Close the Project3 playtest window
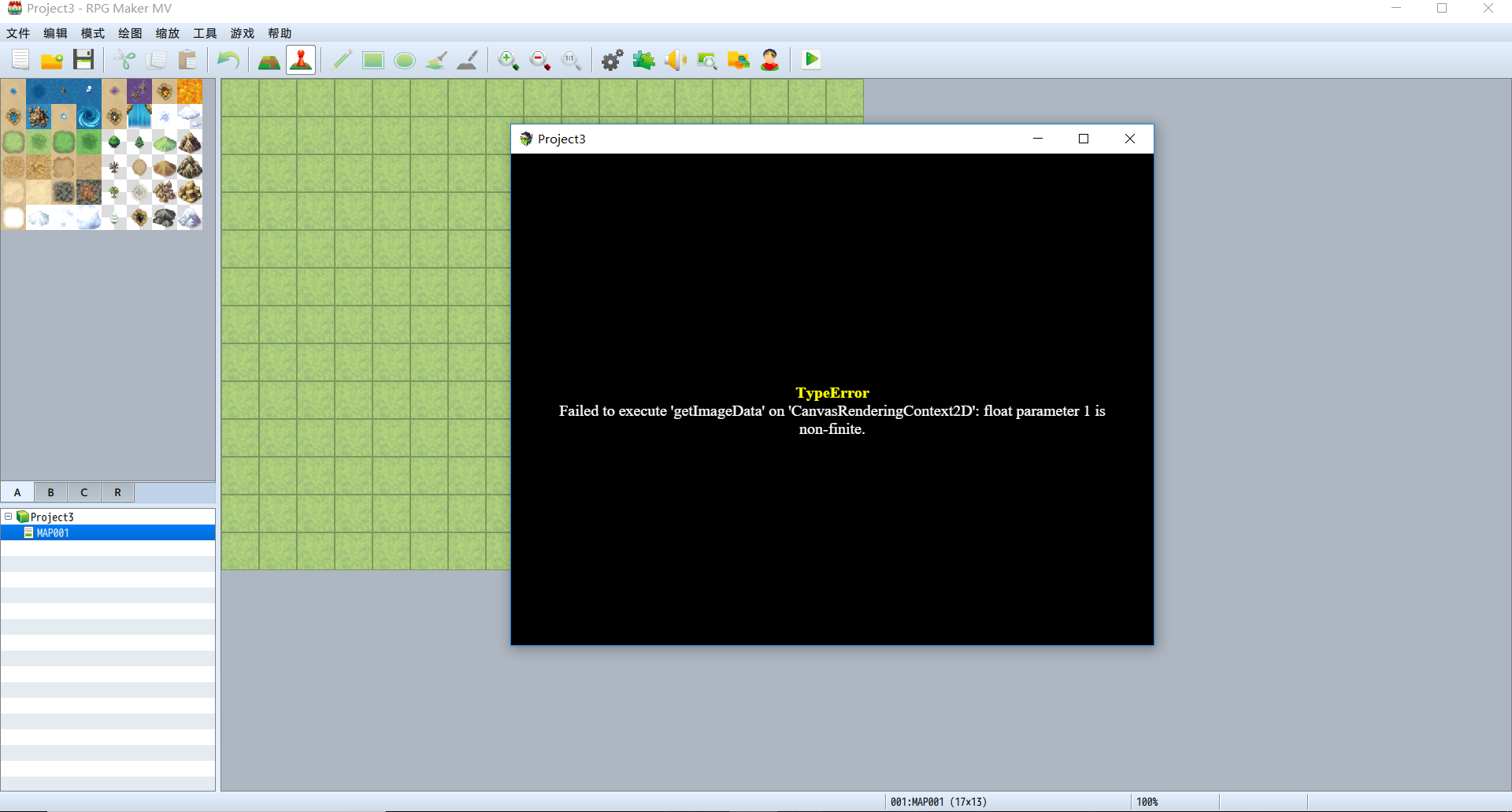Viewport: 1512px width, 812px height. [1130, 139]
